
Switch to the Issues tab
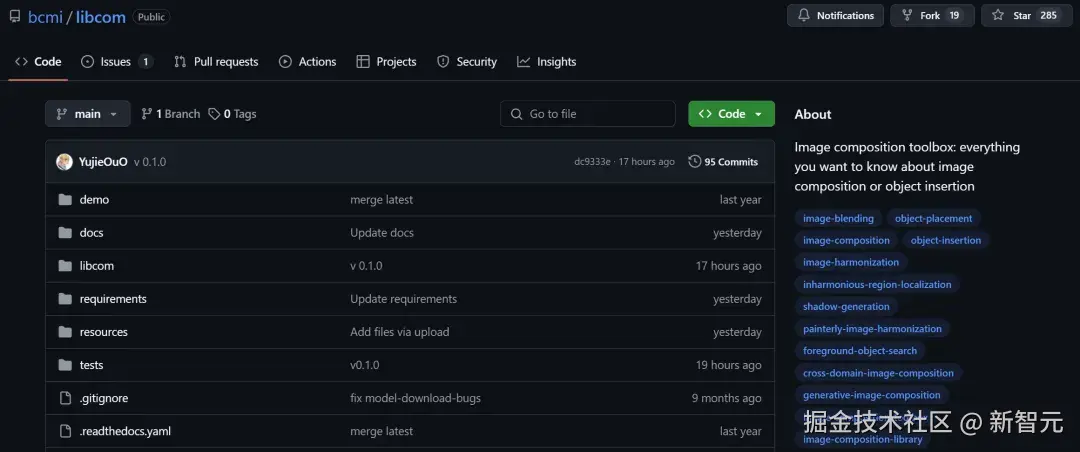116,62
